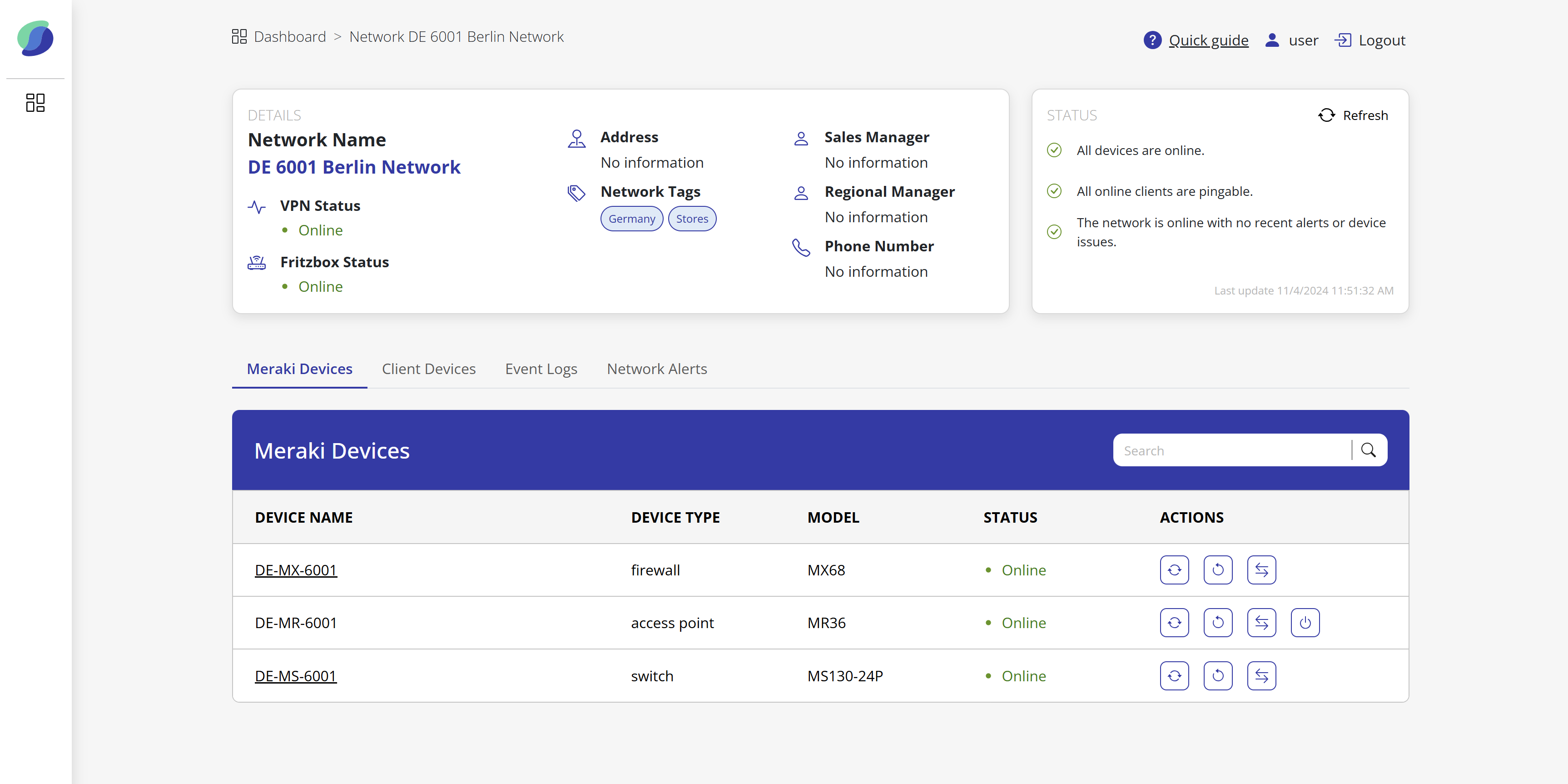Click the app logo in sidebar
Image resolution: width=1568 pixels, height=784 pixels.
(35, 38)
